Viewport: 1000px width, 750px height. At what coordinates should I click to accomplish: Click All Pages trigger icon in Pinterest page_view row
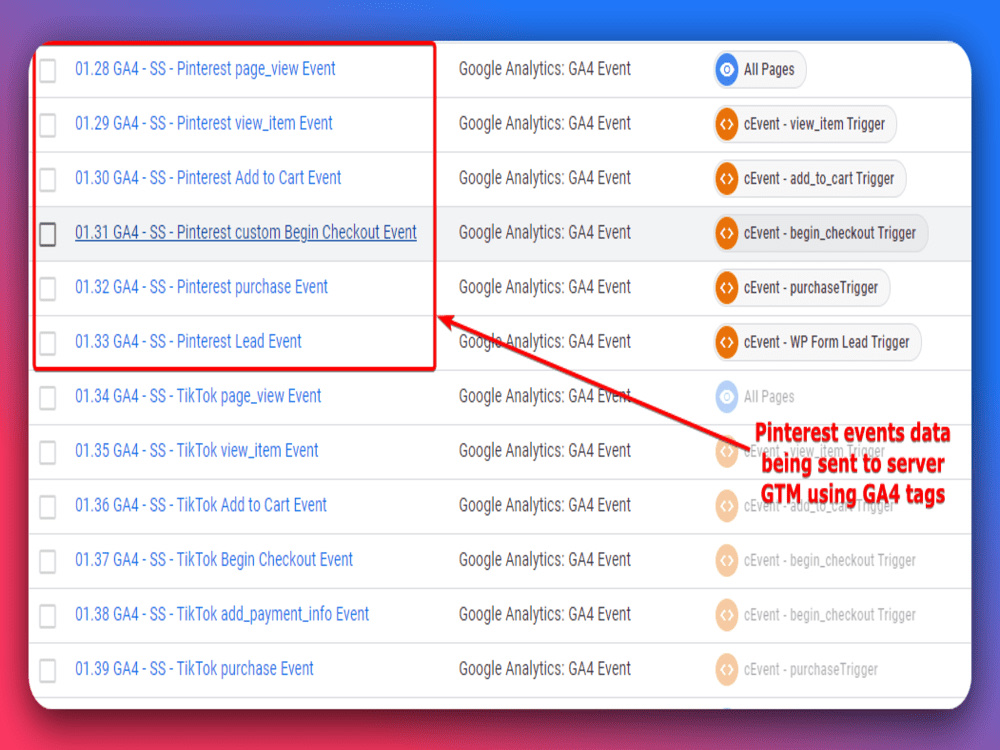[726, 70]
